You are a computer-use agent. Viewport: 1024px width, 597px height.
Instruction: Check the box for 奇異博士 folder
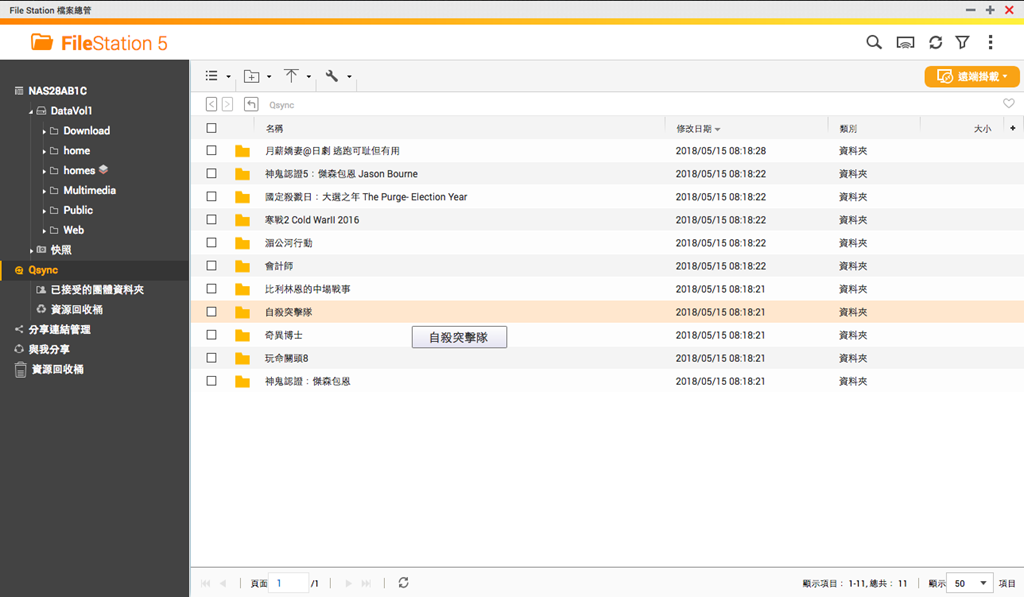(212, 334)
